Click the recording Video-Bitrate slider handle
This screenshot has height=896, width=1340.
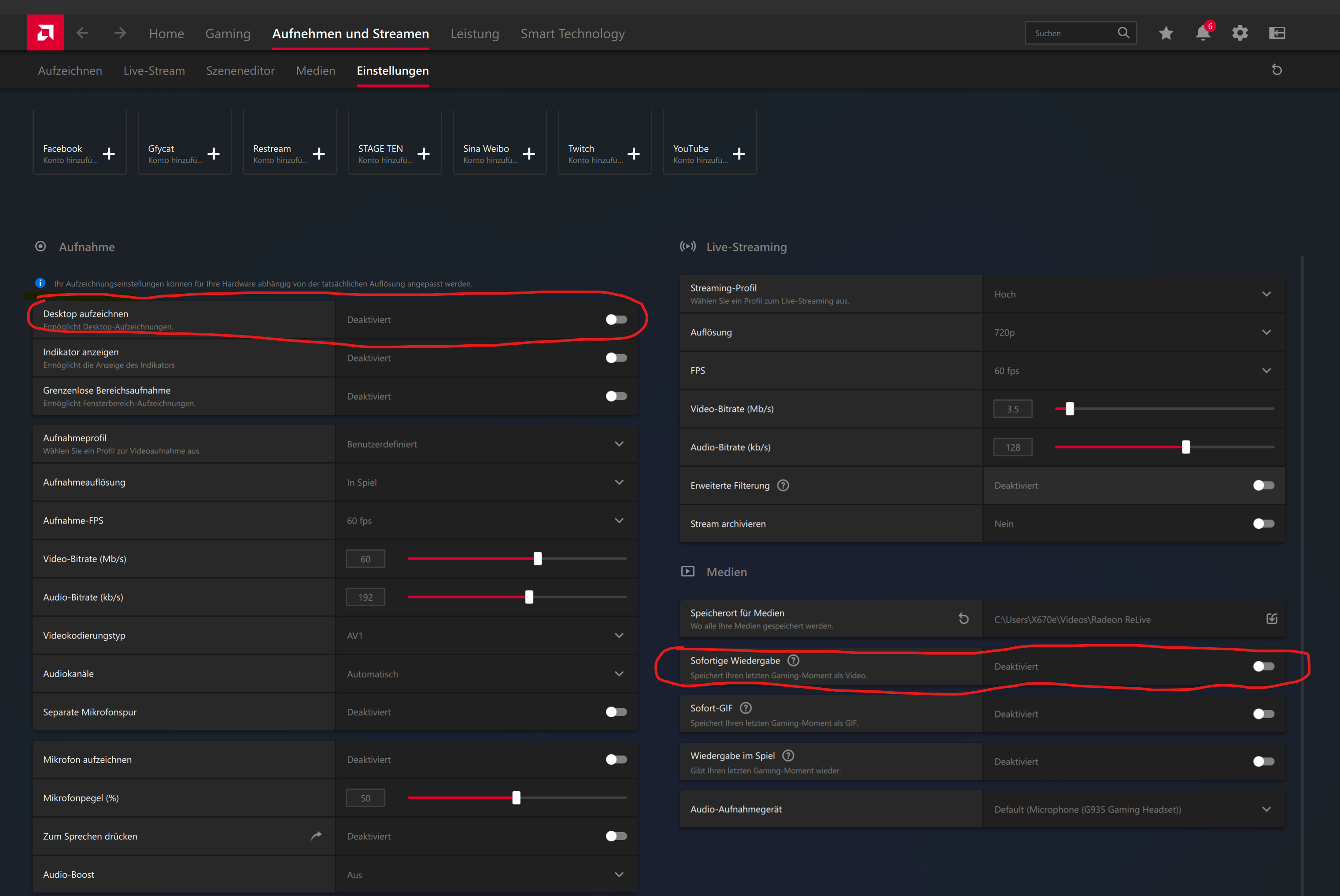[x=537, y=559]
